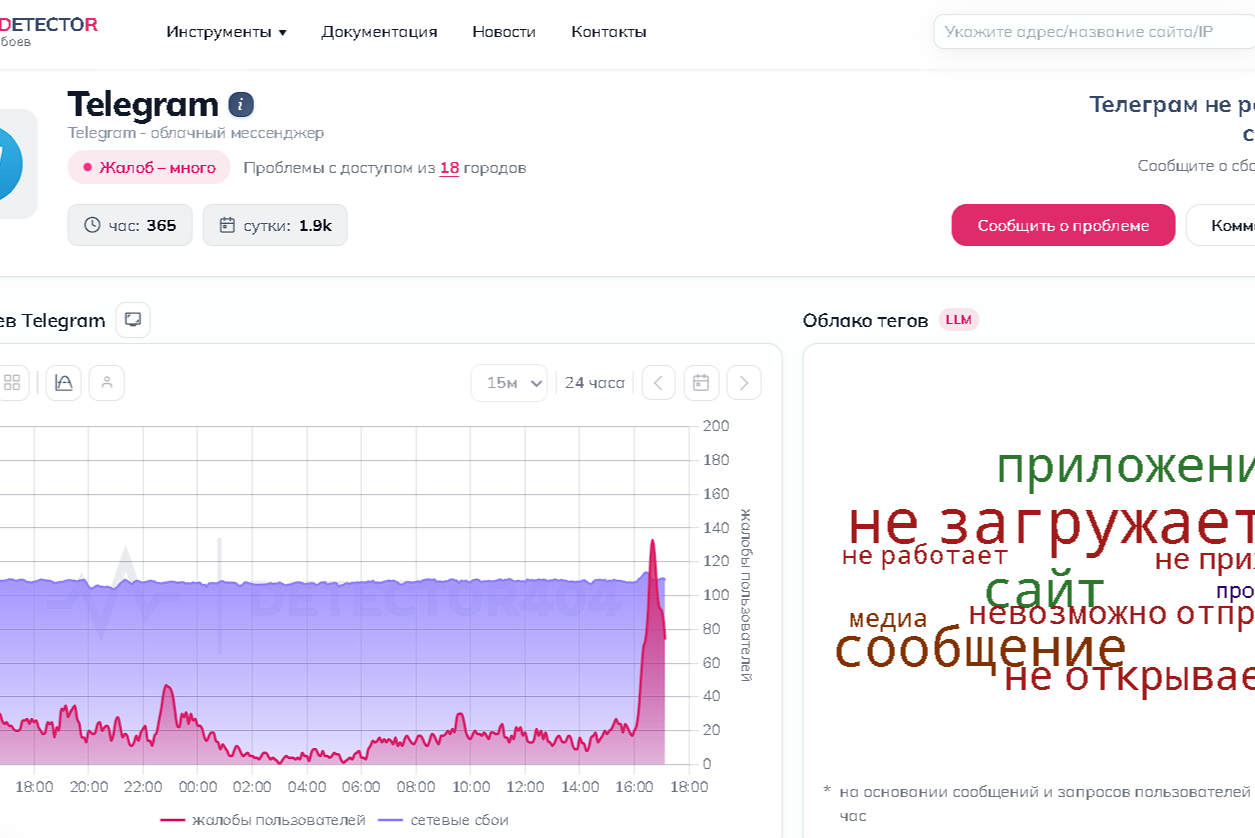This screenshot has height=838, width=1255.
Task: Click the complaints peak on the chart
Action: 653,542
